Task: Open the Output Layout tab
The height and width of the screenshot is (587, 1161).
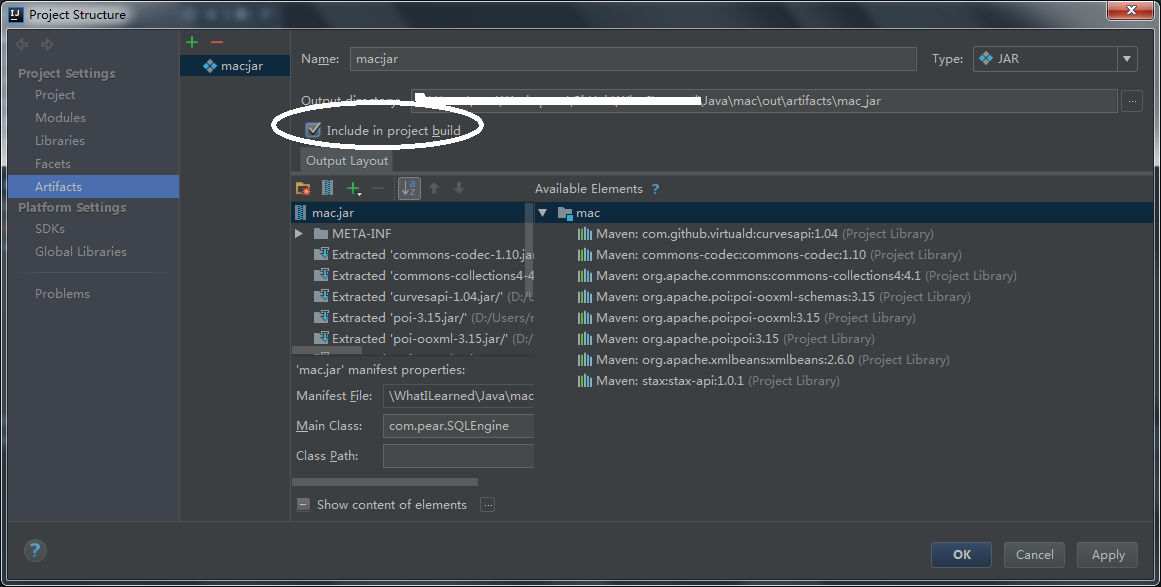Action: [x=347, y=161]
